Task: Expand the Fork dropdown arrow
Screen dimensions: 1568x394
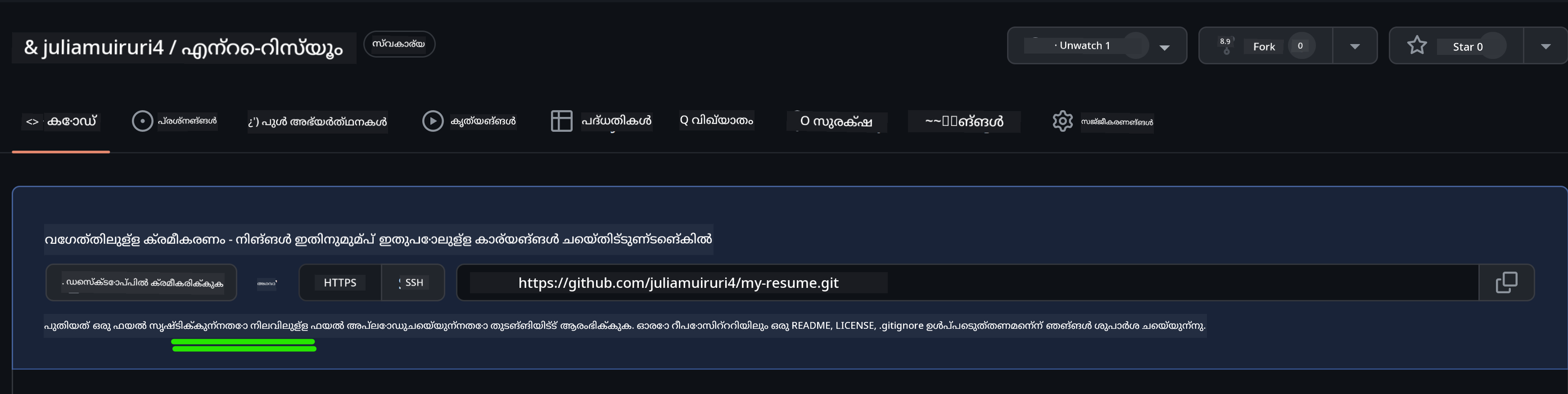Action: [1354, 45]
